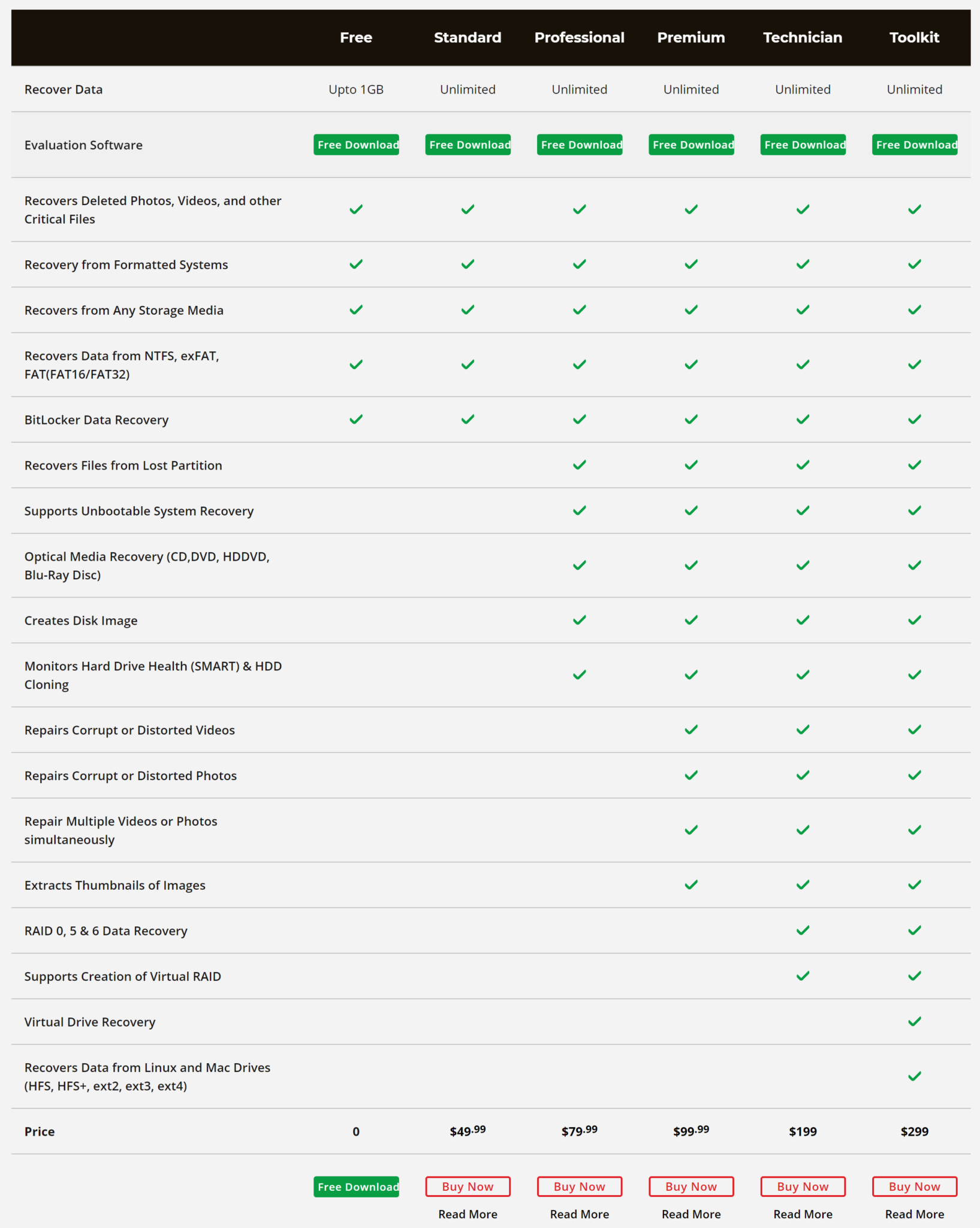Click the $299 Toolkit price
This screenshot has width=980, height=1228.
pos(915,1131)
